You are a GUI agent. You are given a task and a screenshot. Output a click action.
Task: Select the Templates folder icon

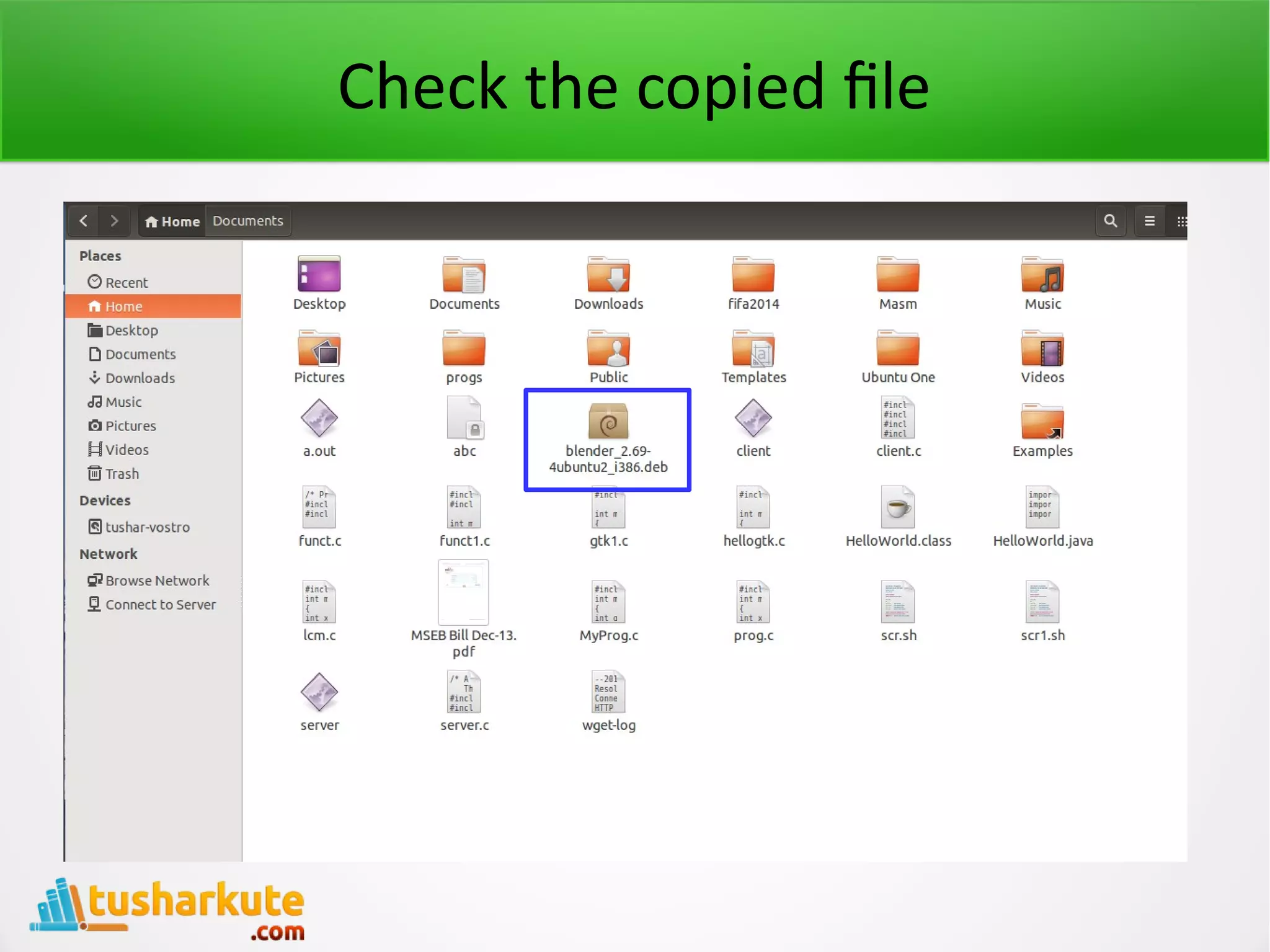point(753,356)
